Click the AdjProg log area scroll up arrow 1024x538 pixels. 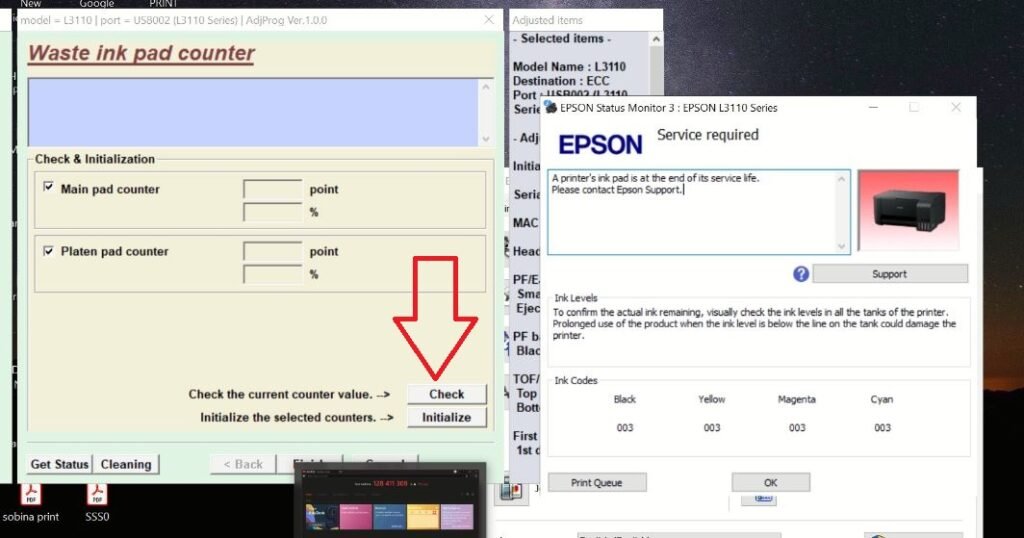[486, 86]
